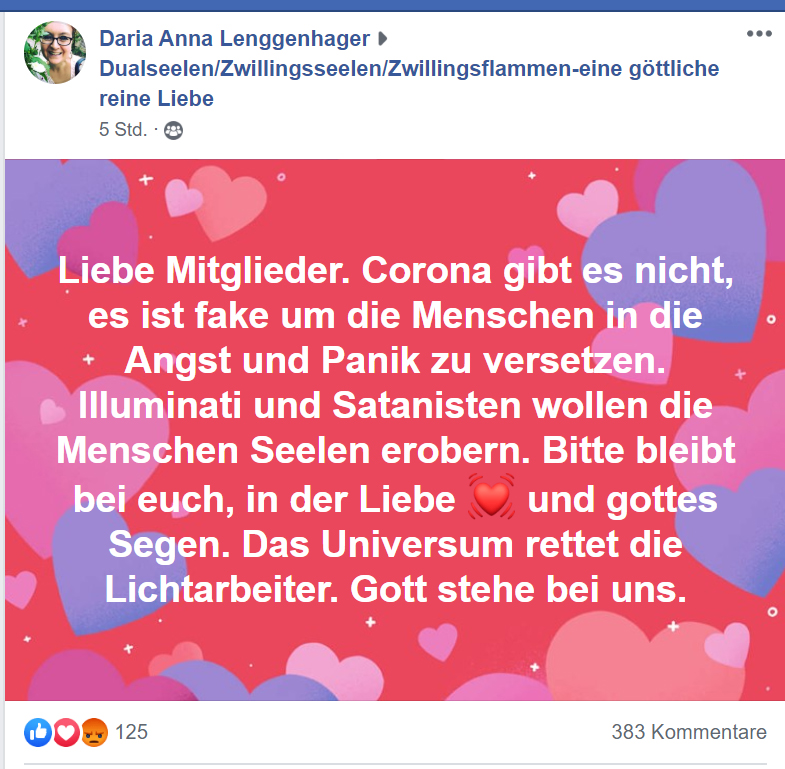Click the orange angry face reaction icon
The height and width of the screenshot is (769, 785).
coord(94,732)
